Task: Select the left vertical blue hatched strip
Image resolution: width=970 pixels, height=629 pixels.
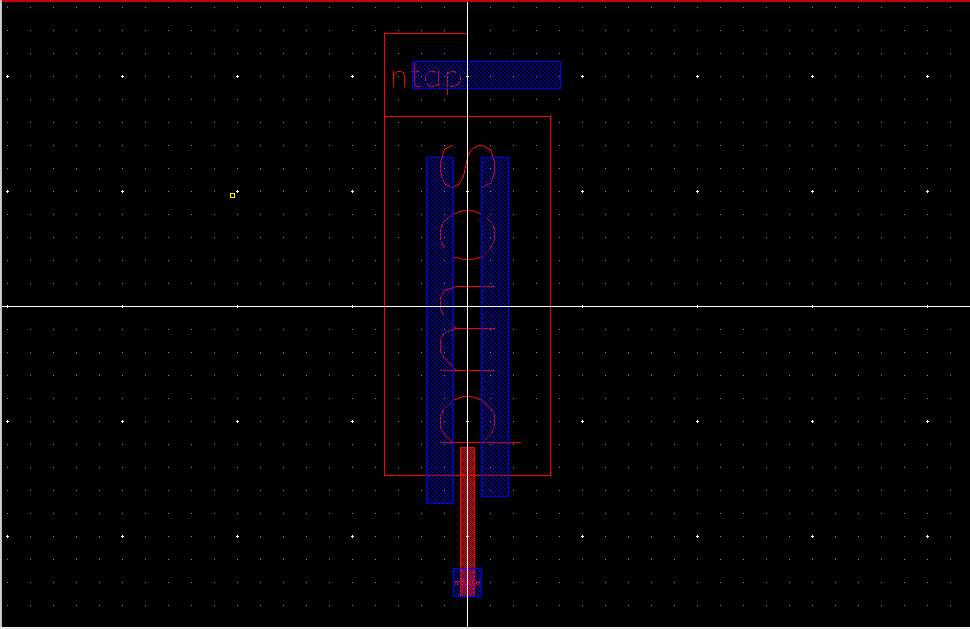Action: point(440,330)
